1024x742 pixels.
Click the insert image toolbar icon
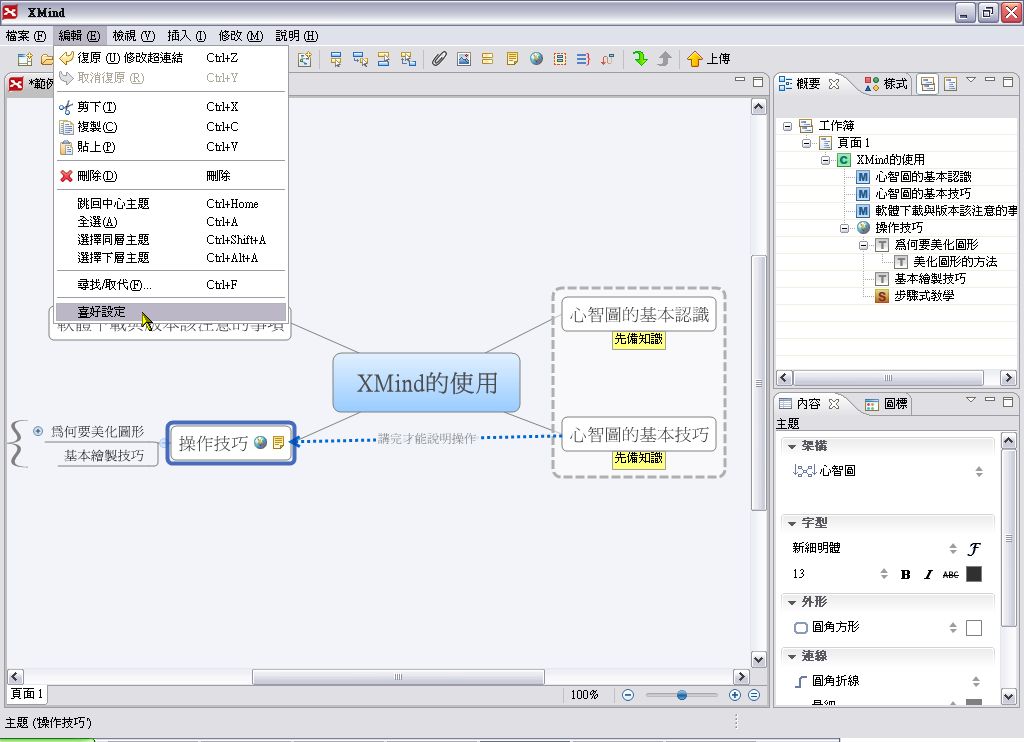(x=464, y=59)
